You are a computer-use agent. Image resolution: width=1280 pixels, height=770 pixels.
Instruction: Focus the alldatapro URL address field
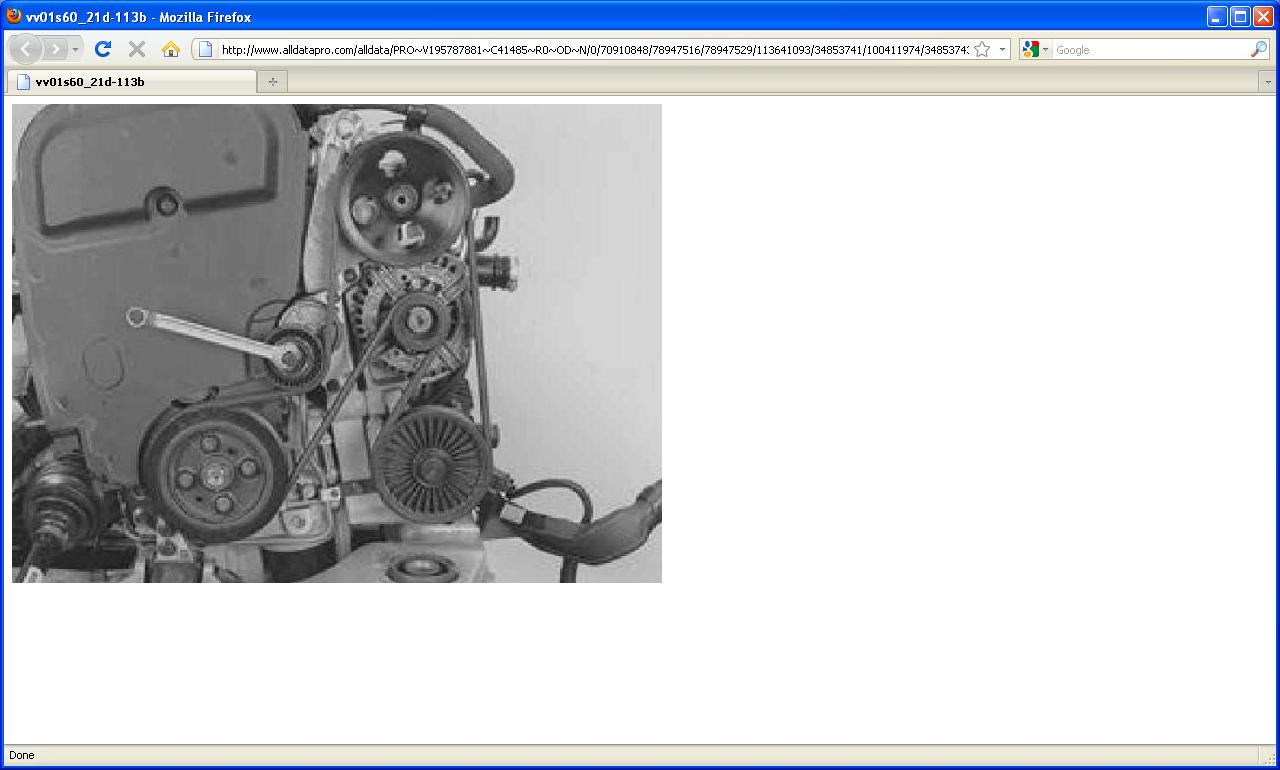[x=594, y=50]
